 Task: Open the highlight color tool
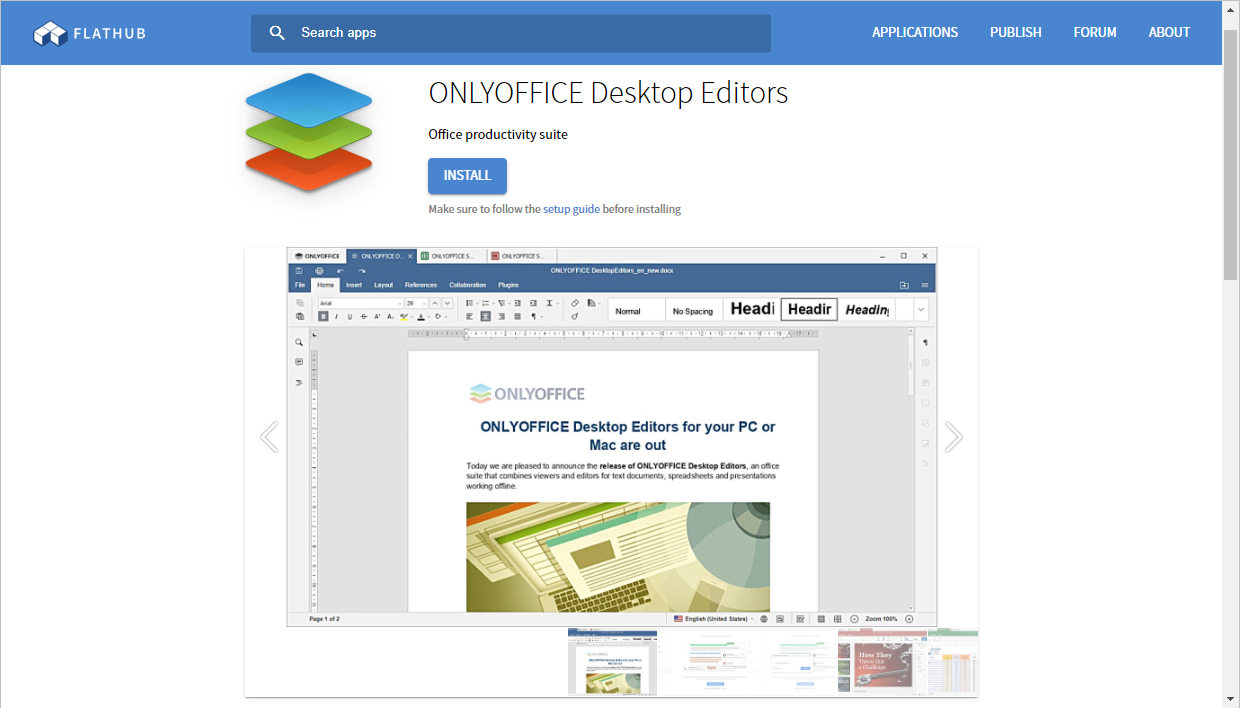pos(404,317)
